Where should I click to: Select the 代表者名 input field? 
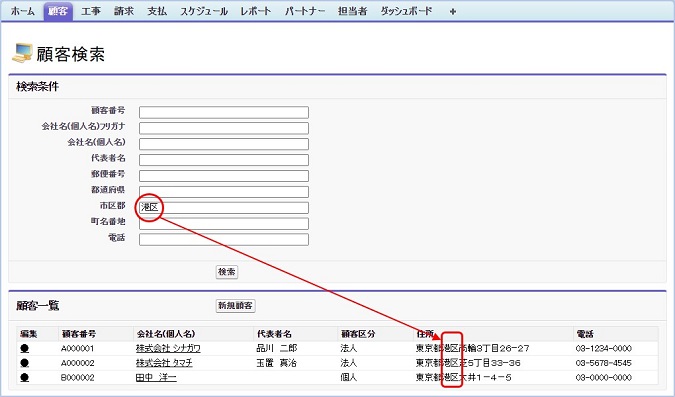pos(224,160)
